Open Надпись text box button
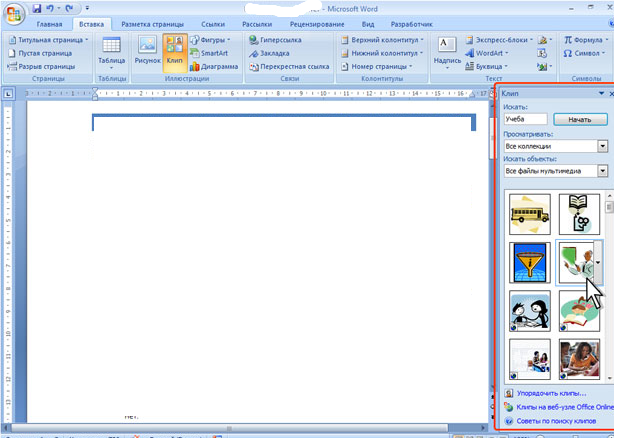The height and width of the screenshot is (439, 617). tap(447, 53)
